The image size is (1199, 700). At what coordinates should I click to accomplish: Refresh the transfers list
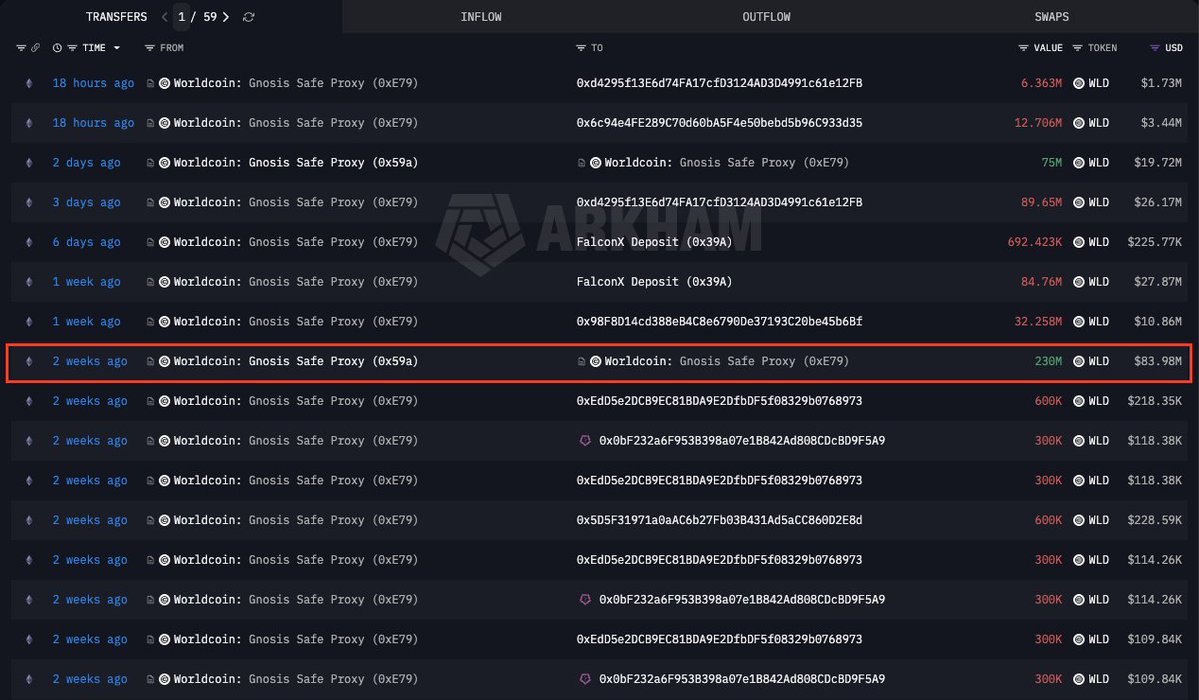249,17
